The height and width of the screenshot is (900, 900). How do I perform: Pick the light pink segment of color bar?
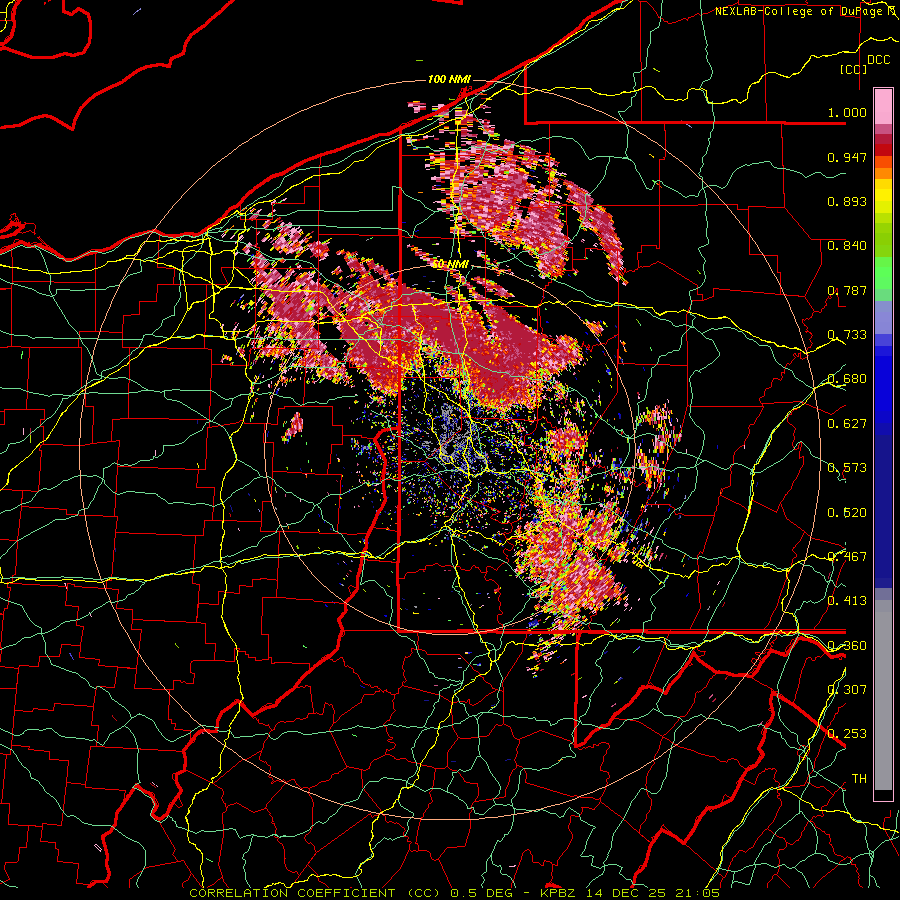coord(883,106)
